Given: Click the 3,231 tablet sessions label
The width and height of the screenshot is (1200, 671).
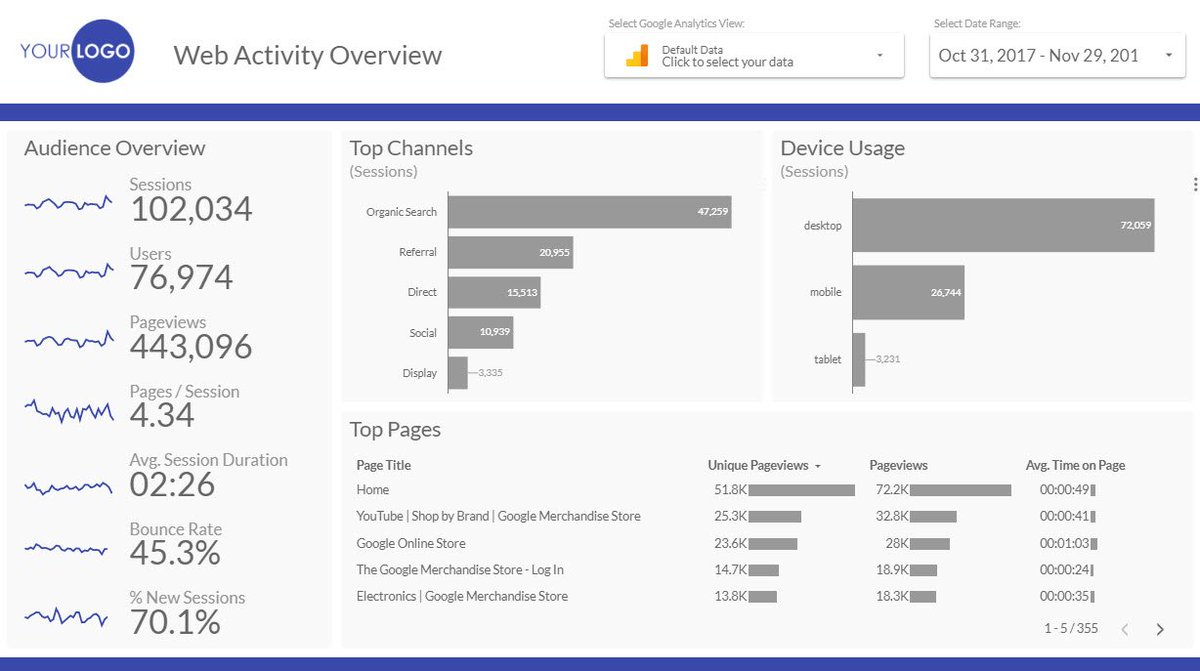Looking at the screenshot, I should click(887, 359).
